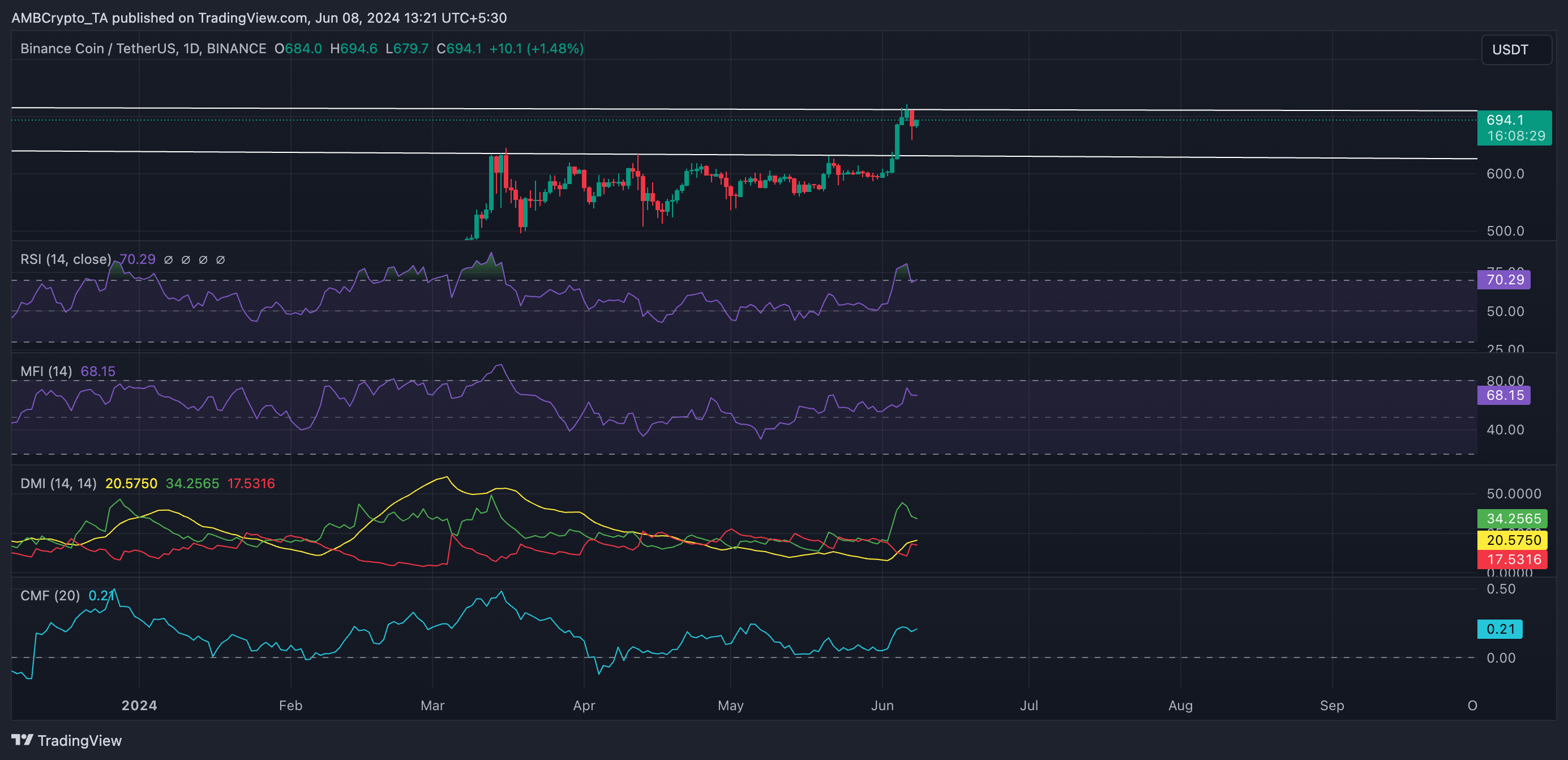Viewport: 1568px width, 760px height.
Task: Click the red 17.5316 DMI axis tag
Action: click(1512, 560)
